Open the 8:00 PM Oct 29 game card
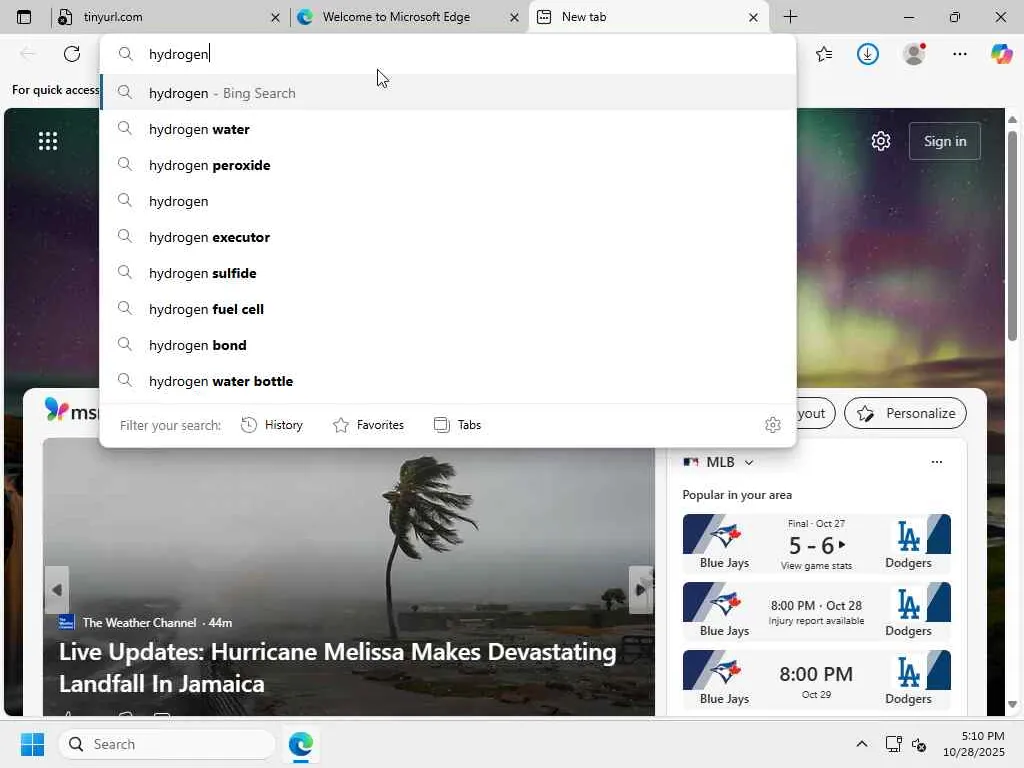This screenshot has height=768, width=1024. pyautogui.click(x=816, y=680)
